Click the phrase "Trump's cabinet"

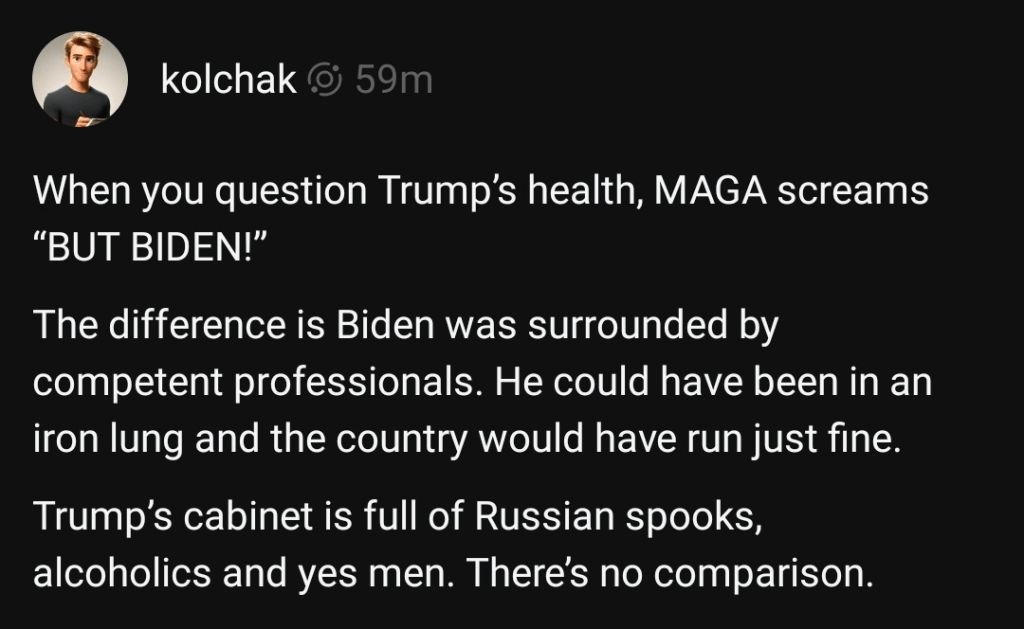(160, 520)
